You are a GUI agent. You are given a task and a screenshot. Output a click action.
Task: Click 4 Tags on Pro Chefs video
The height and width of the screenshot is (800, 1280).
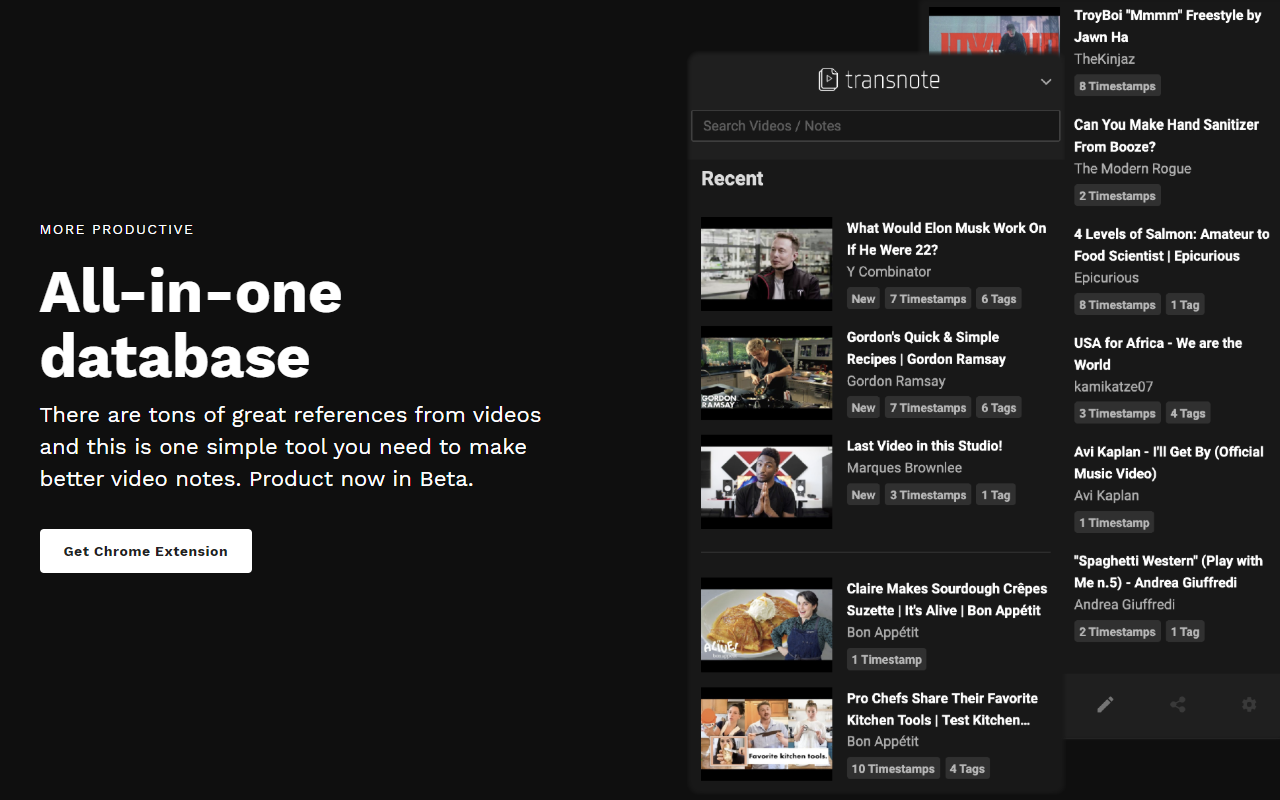tap(967, 769)
